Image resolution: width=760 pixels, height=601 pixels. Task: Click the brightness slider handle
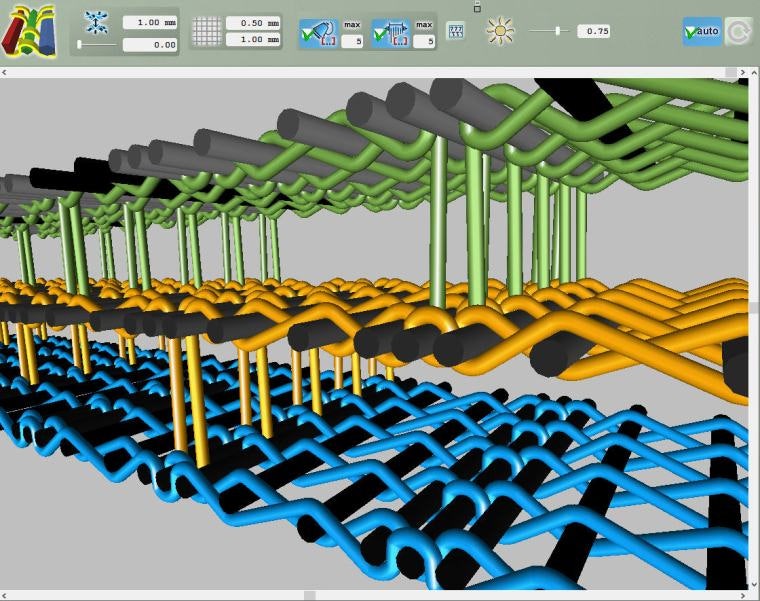click(557, 31)
